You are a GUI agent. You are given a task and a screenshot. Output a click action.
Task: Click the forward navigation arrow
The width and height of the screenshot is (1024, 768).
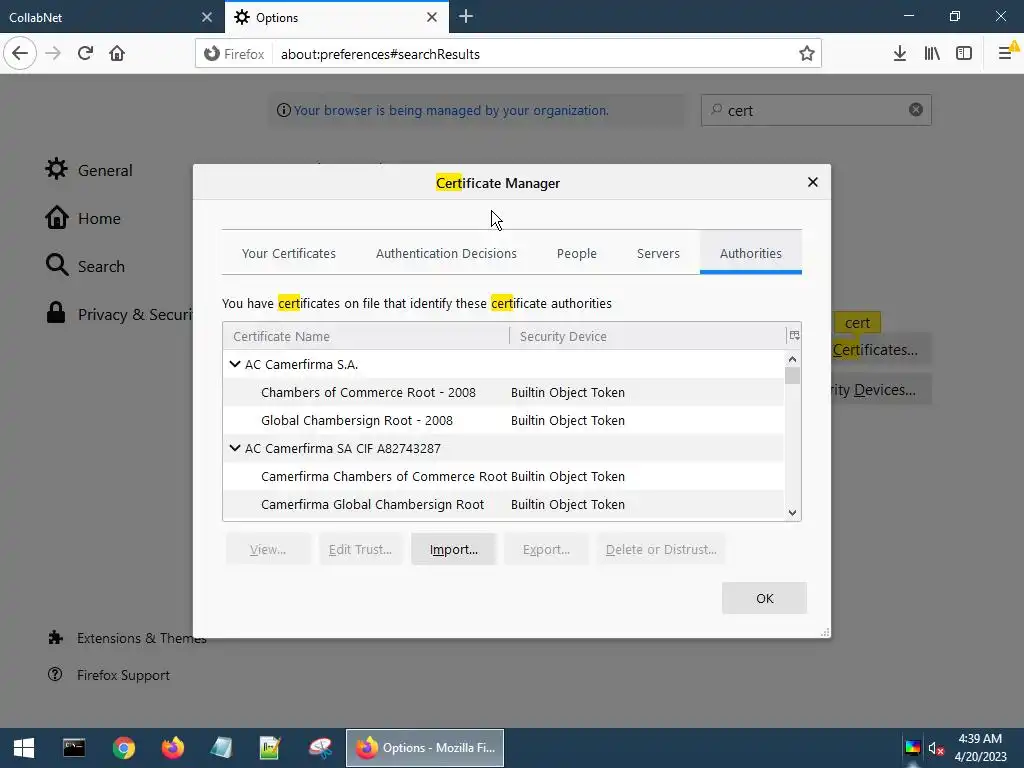[x=53, y=54]
